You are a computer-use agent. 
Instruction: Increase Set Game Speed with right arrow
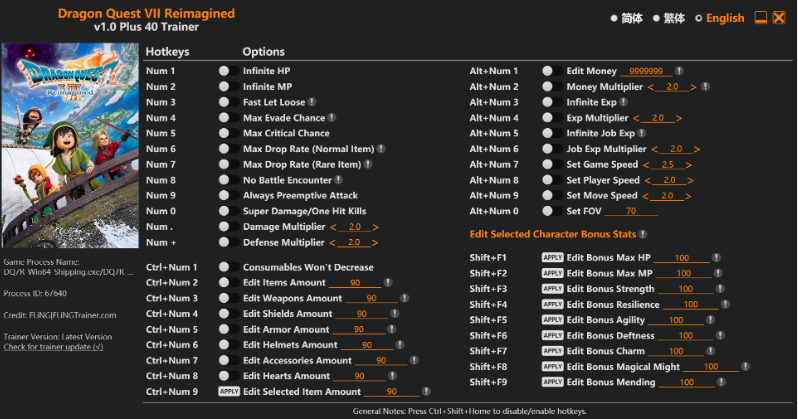[689, 165]
